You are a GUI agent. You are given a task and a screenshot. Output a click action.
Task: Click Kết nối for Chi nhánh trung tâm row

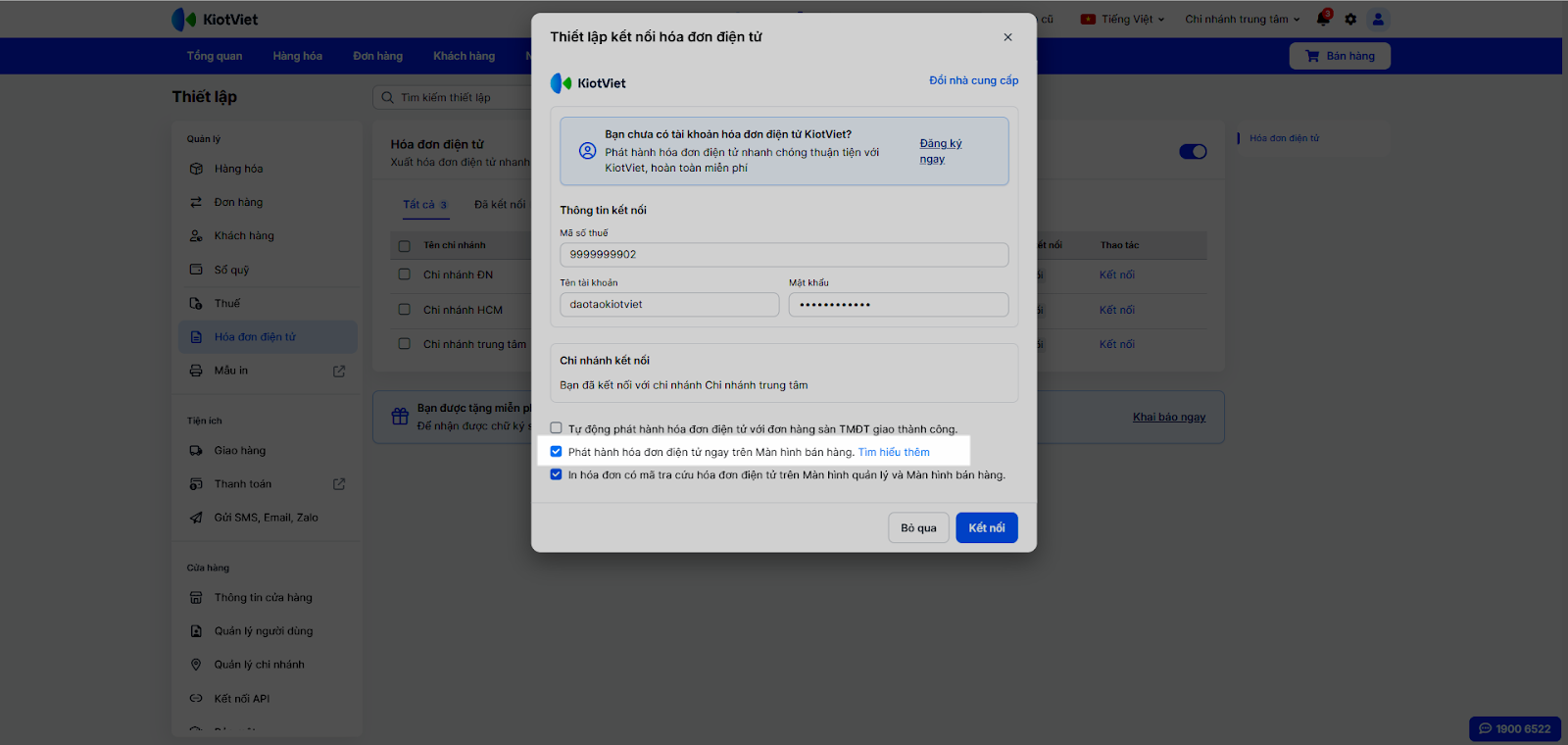pos(1117,344)
